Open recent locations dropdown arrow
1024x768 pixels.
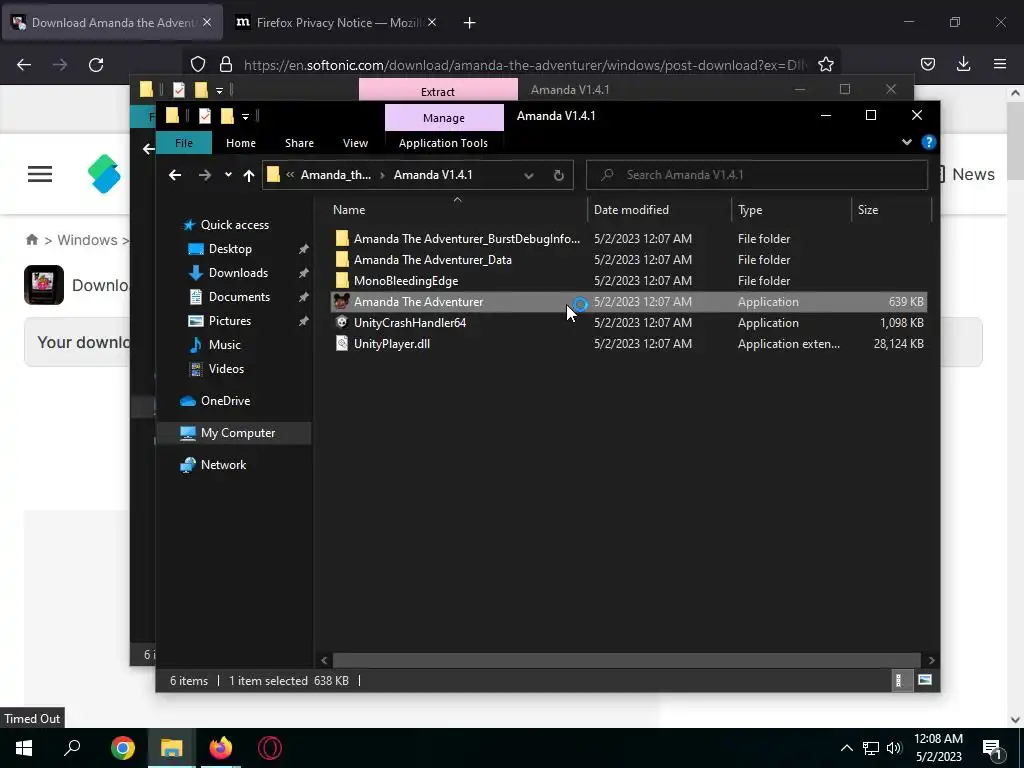click(x=228, y=175)
